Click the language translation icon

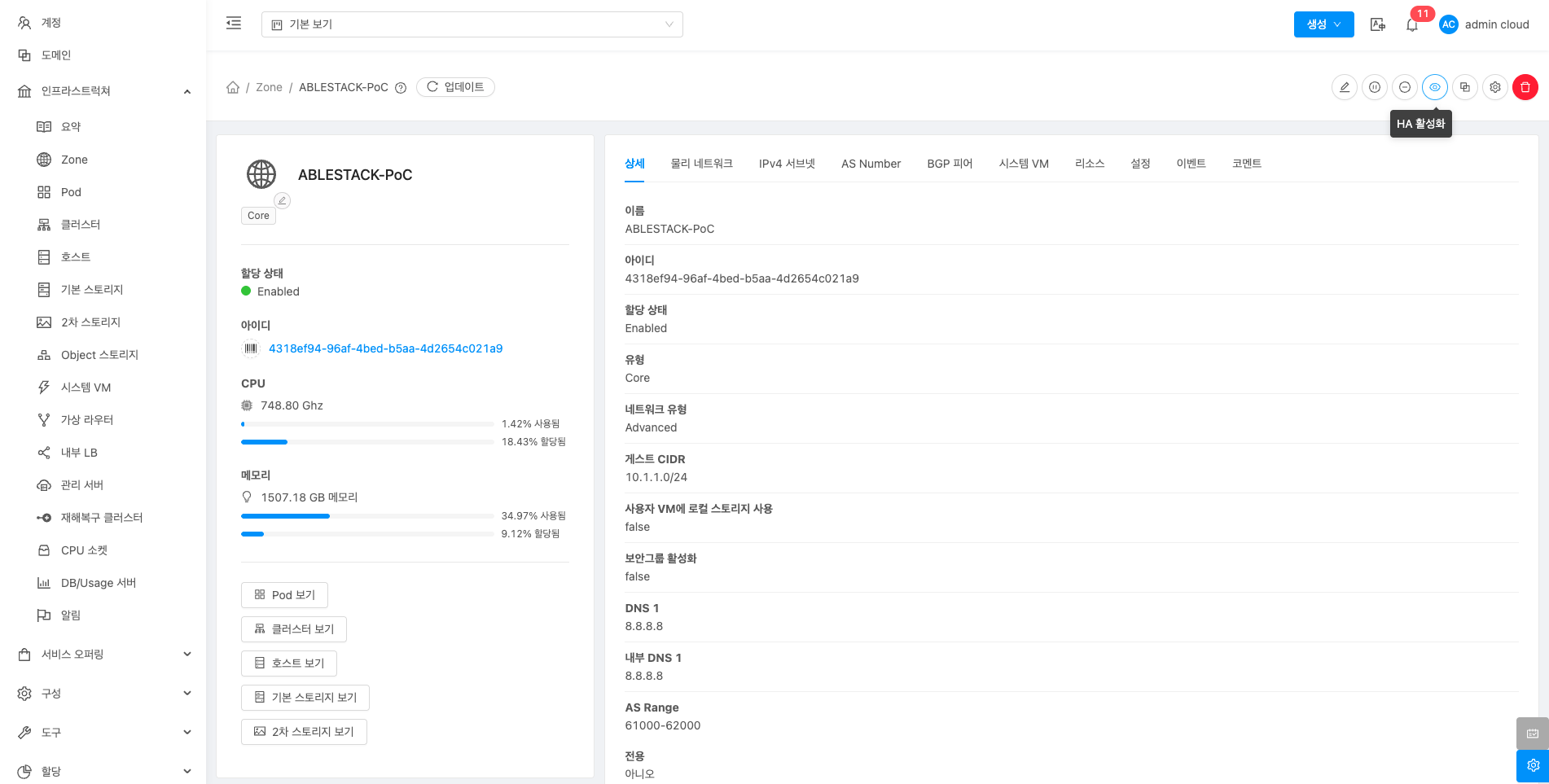pos(1377,24)
